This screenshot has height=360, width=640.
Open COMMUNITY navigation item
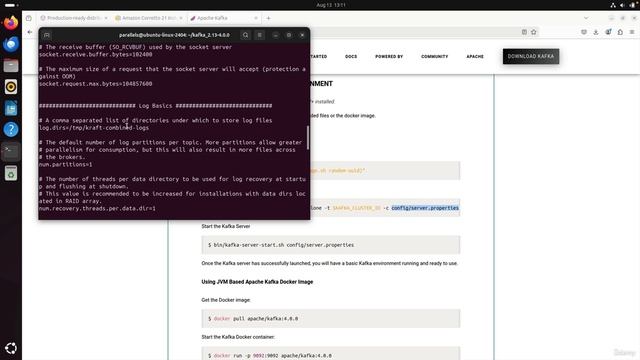435,56
